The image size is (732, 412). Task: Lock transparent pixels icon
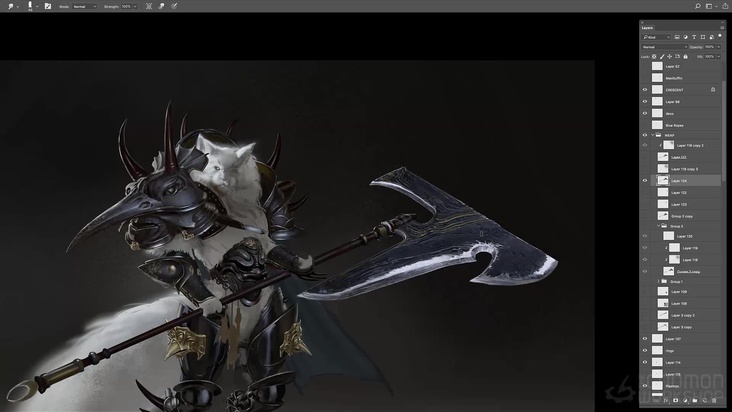pyautogui.click(x=654, y=56)
